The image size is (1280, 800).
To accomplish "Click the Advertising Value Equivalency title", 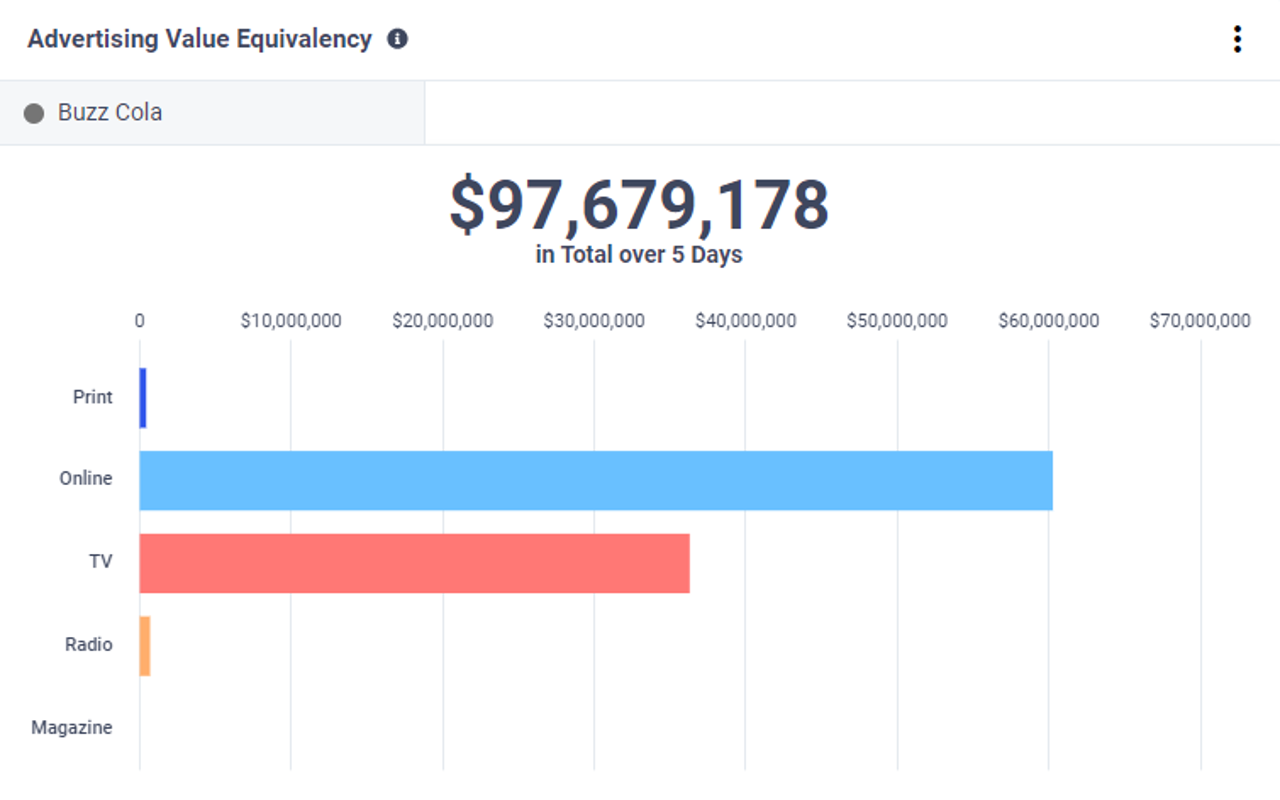I will pos(200,39).
